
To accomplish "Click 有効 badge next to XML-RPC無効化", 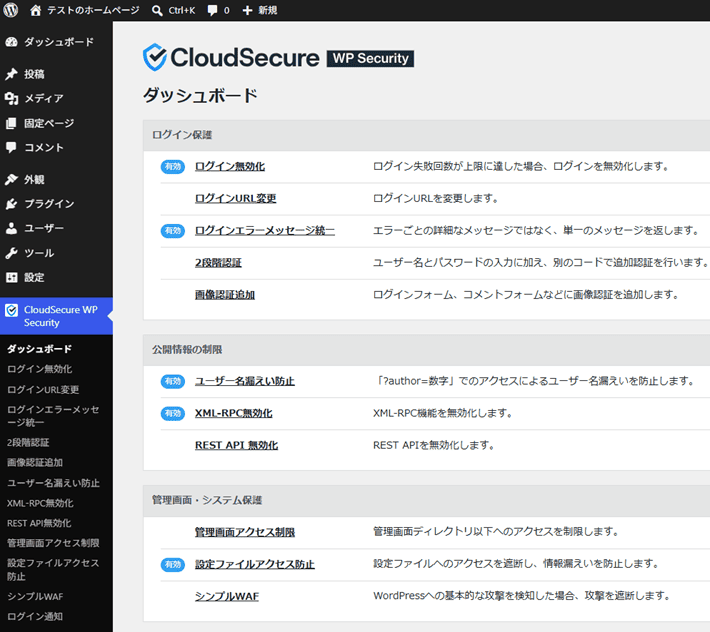I will pyautogui.click(x=173, y=413).
